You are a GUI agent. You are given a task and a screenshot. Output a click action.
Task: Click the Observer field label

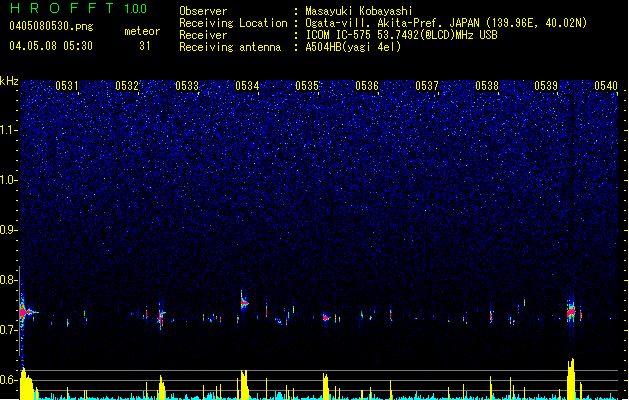coord(203,11)
